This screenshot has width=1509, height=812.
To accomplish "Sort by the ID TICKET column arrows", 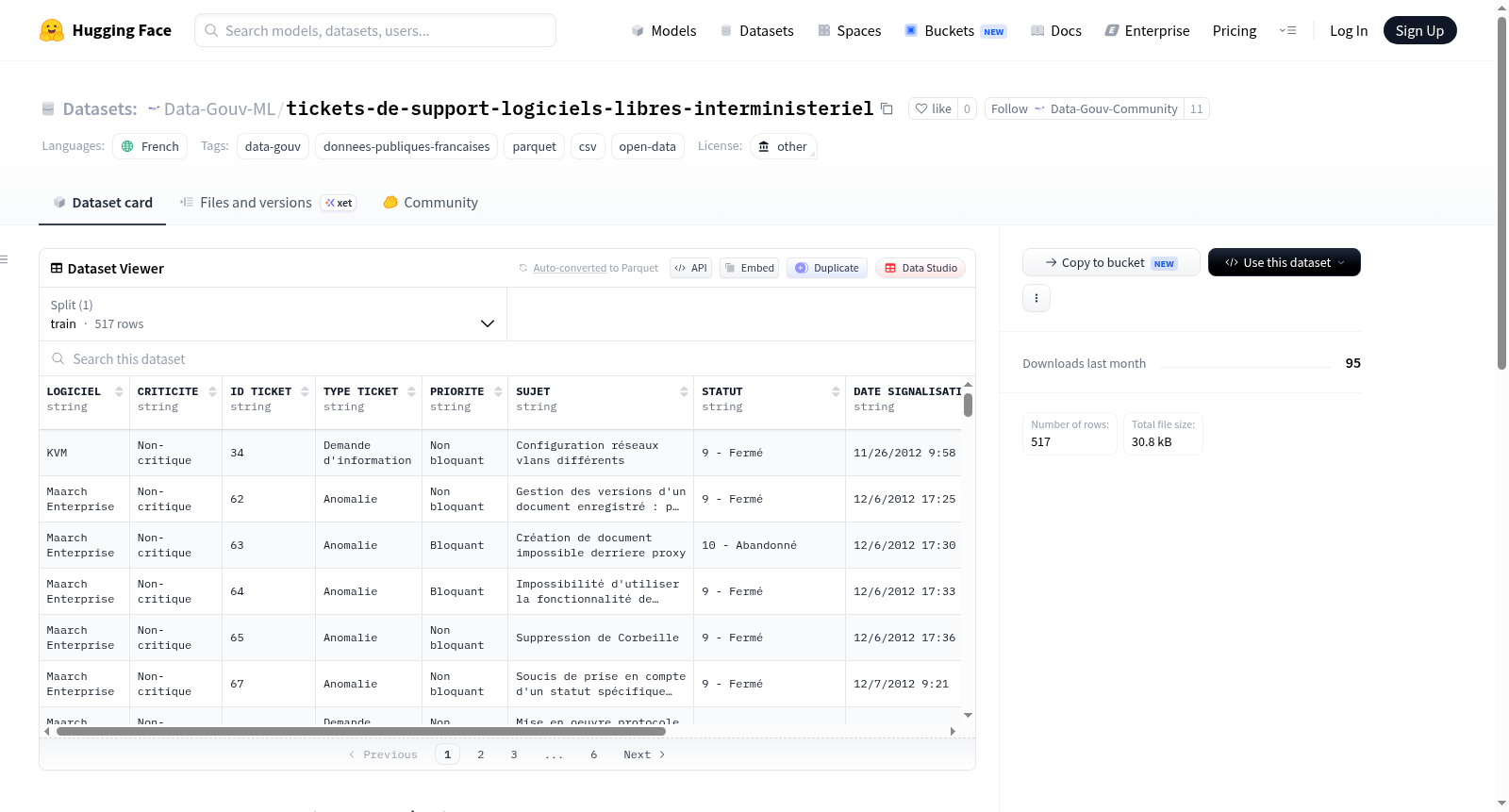I will [305, 391].
